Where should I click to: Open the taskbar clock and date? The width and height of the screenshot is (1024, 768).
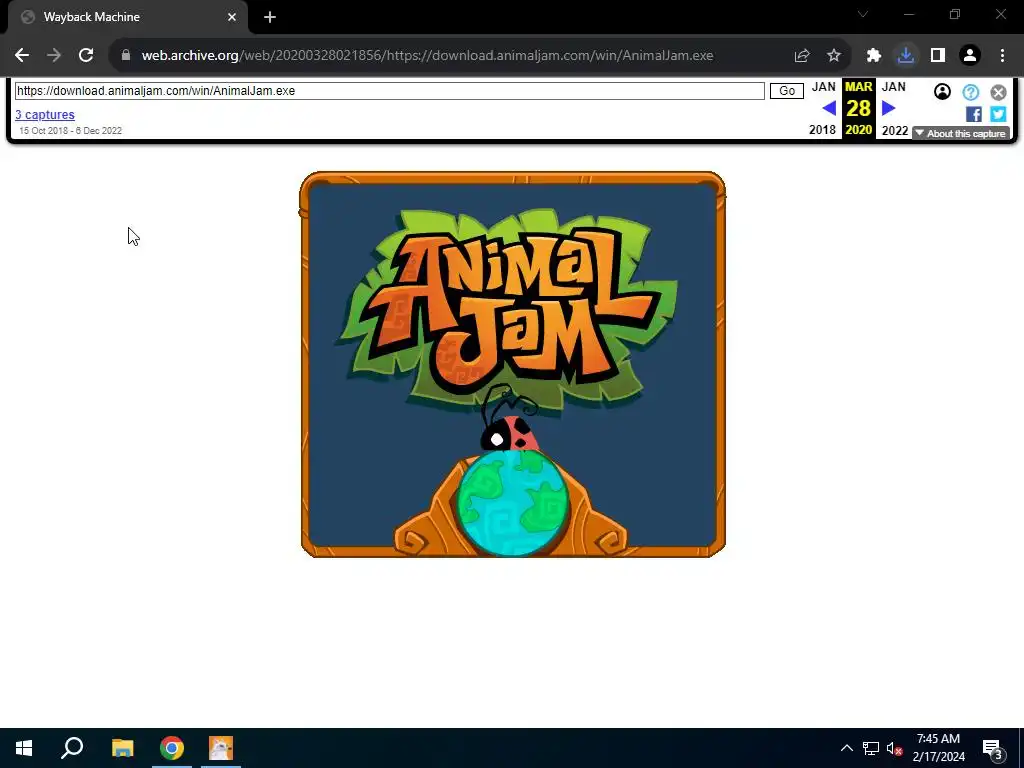tap(938, 748)
